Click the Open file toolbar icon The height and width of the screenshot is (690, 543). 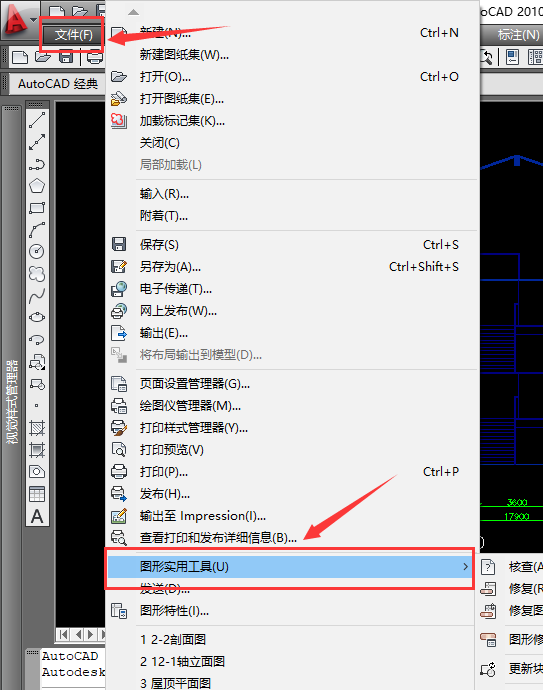pos(43,57)
